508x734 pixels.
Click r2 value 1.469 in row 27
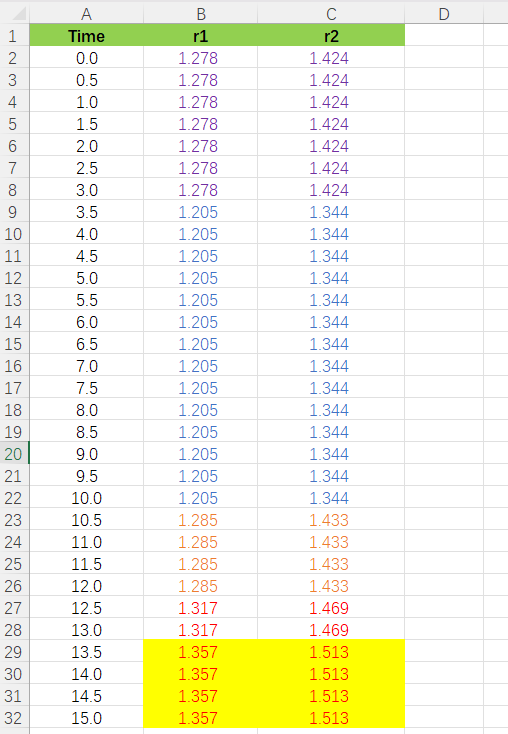coord(331,608)
